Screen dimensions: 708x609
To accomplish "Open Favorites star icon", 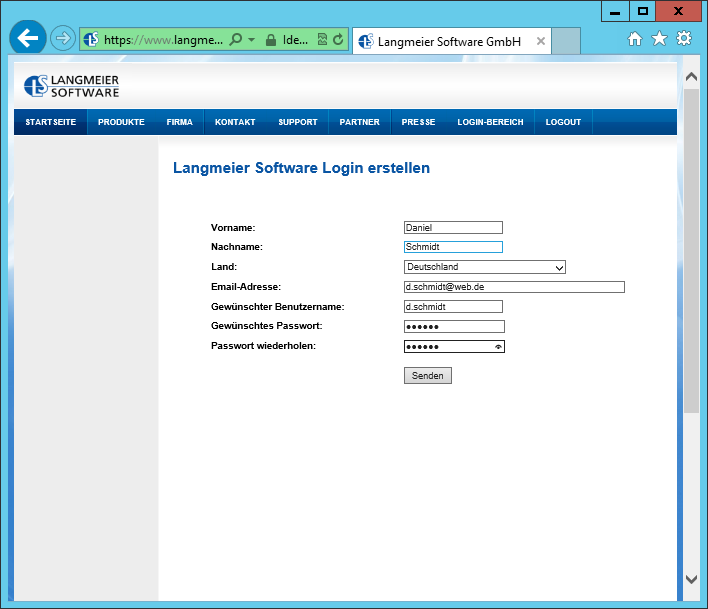I will point(659,39).
